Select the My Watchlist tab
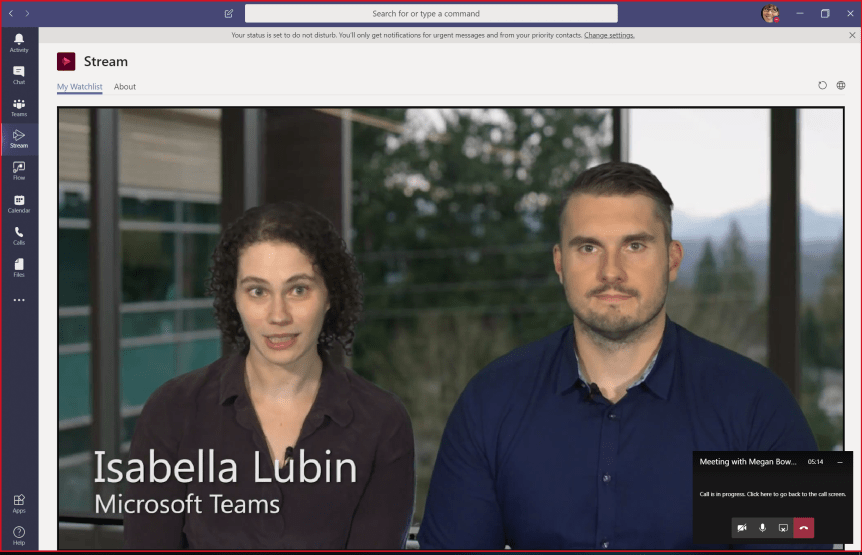The height and width of the screenshot is (555, 862). 79,87
